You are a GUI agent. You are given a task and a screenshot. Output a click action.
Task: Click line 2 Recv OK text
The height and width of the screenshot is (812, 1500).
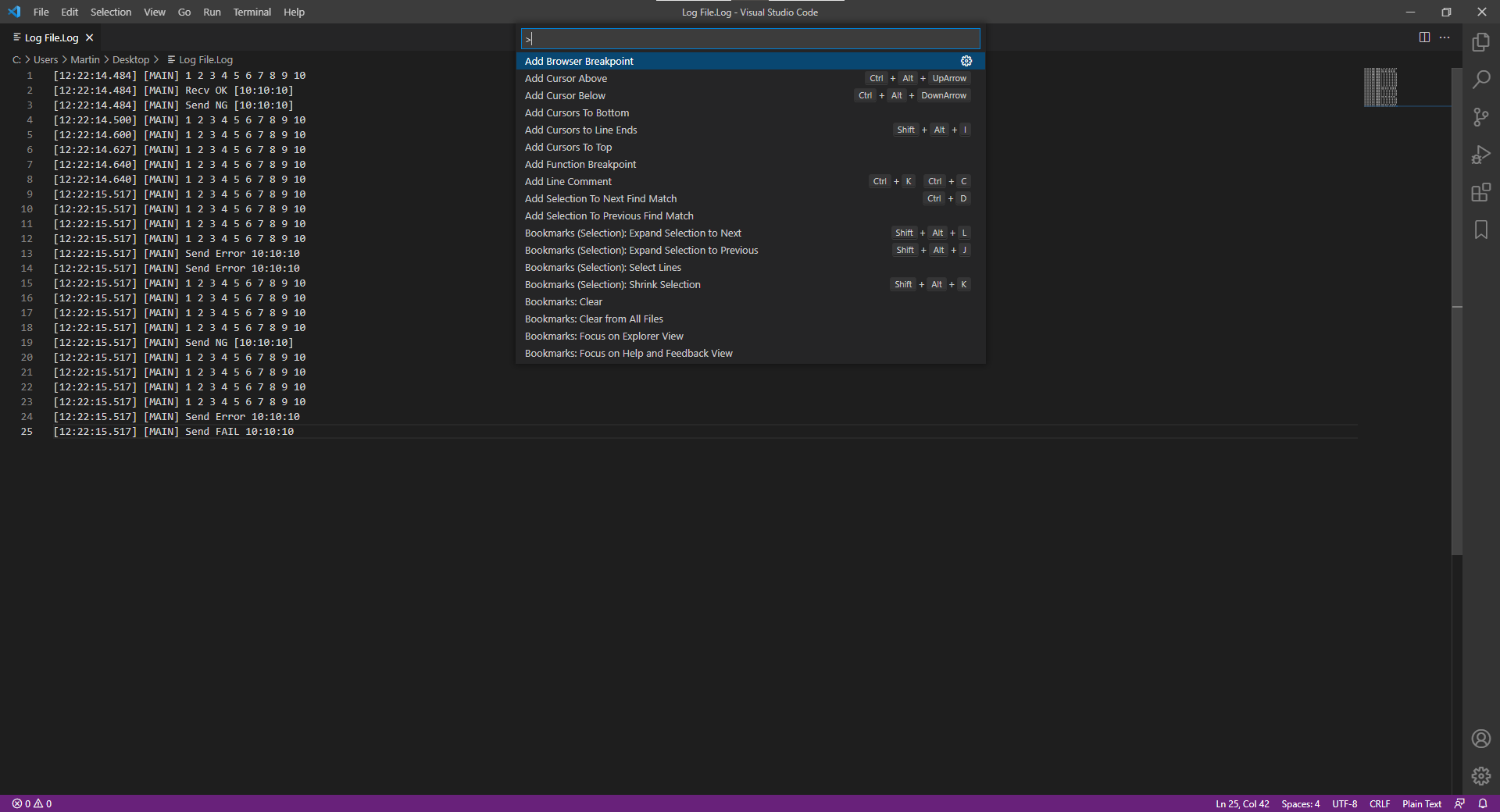pos(239,91)
